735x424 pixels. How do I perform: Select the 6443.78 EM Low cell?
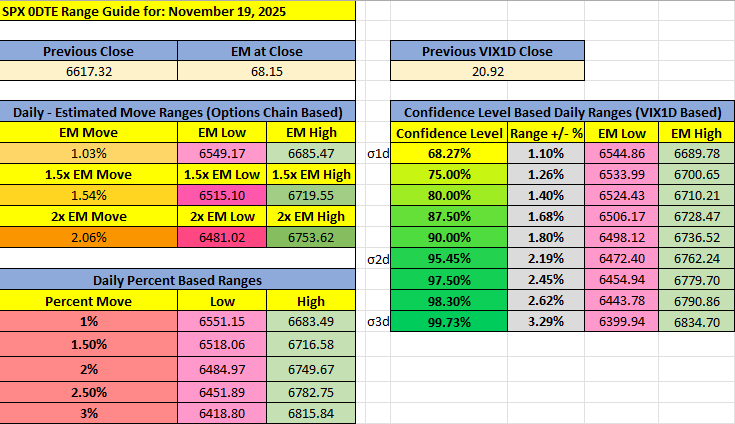[622, 301]
